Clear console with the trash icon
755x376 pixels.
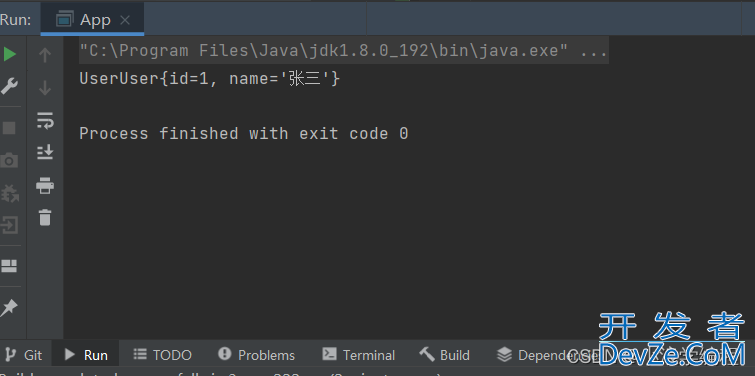tap(45, 217)
